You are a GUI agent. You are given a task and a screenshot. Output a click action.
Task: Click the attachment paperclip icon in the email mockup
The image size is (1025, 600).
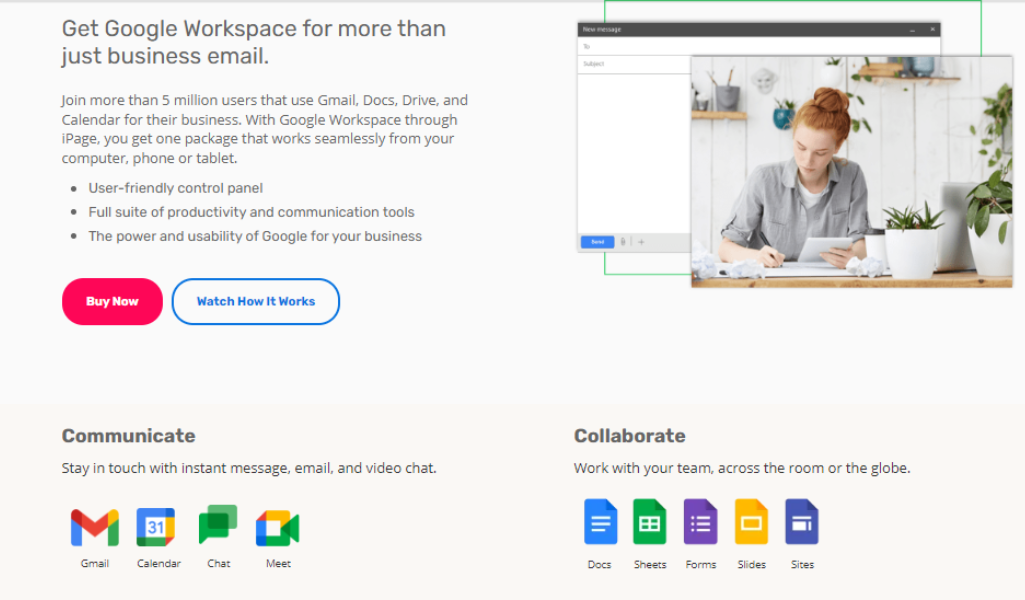click(623, 242)
